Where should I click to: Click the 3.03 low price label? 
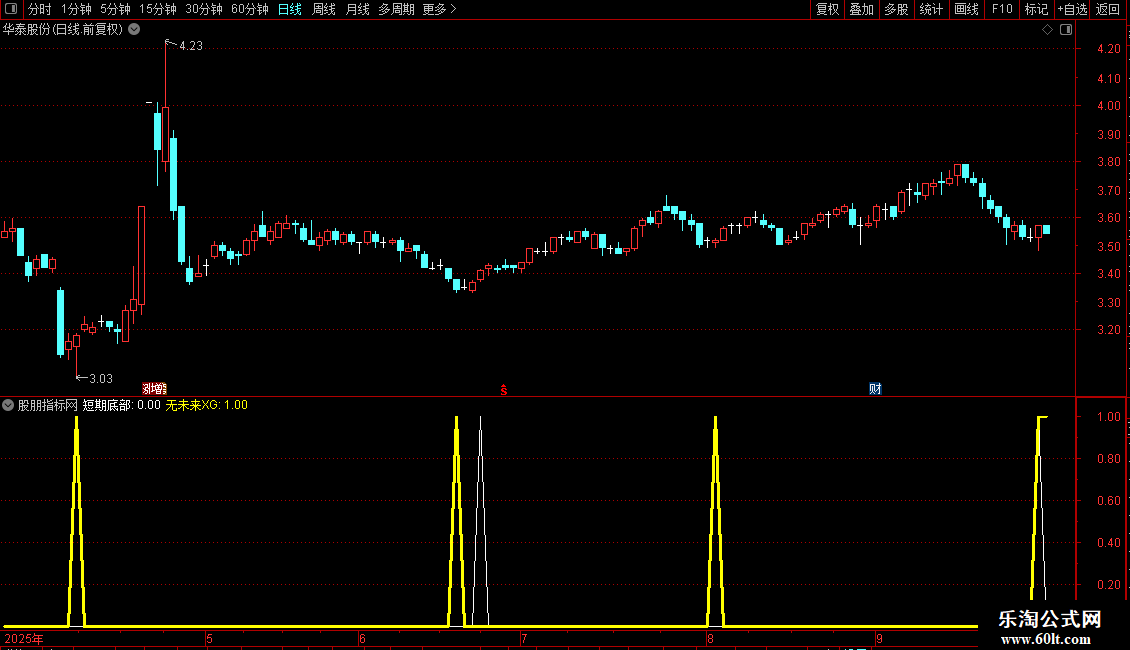pyautogui.click(x=101, y=379)
